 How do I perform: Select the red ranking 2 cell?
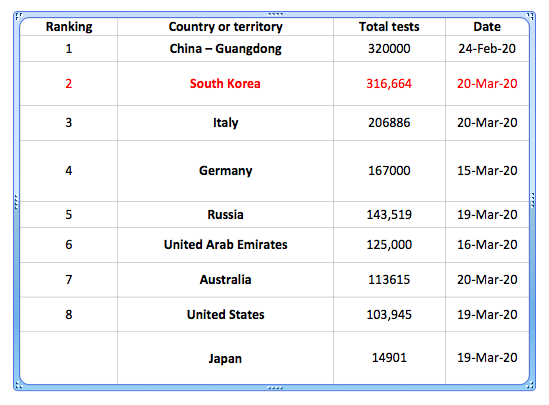pyautogui.click(x=69, y=84)
